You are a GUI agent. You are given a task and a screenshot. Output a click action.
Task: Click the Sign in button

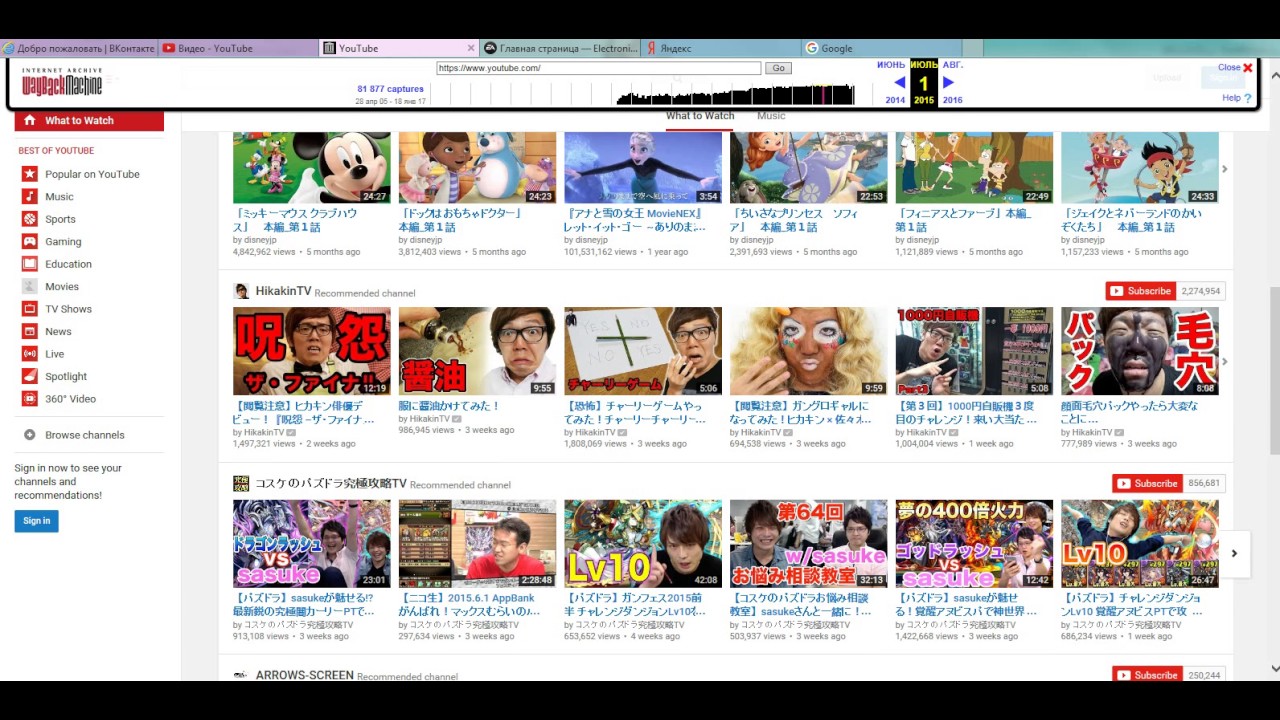coord(36,521)
